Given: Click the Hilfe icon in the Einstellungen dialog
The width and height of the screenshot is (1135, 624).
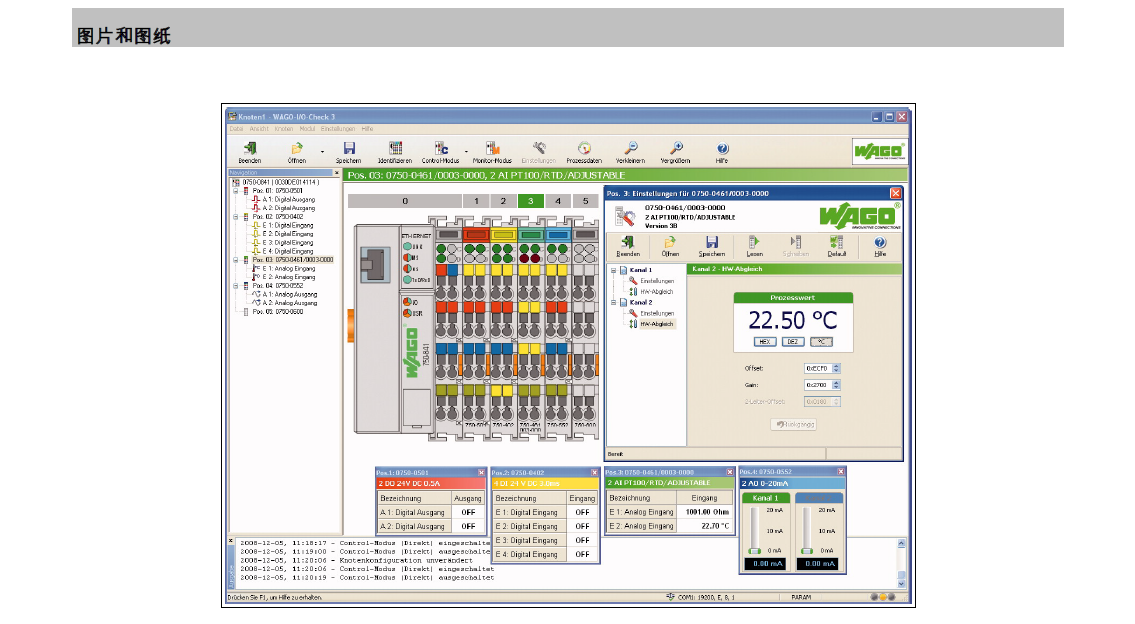Looking at the screenshot, I should pyautogui.click(x=880, y=242).
